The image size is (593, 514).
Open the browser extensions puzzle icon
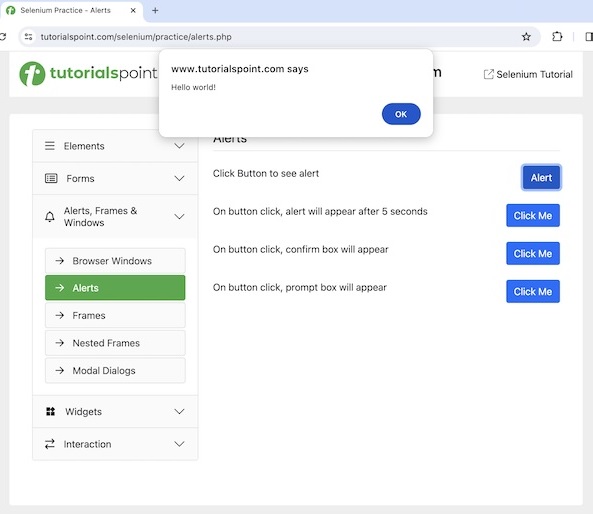click(x=557, y=37)
